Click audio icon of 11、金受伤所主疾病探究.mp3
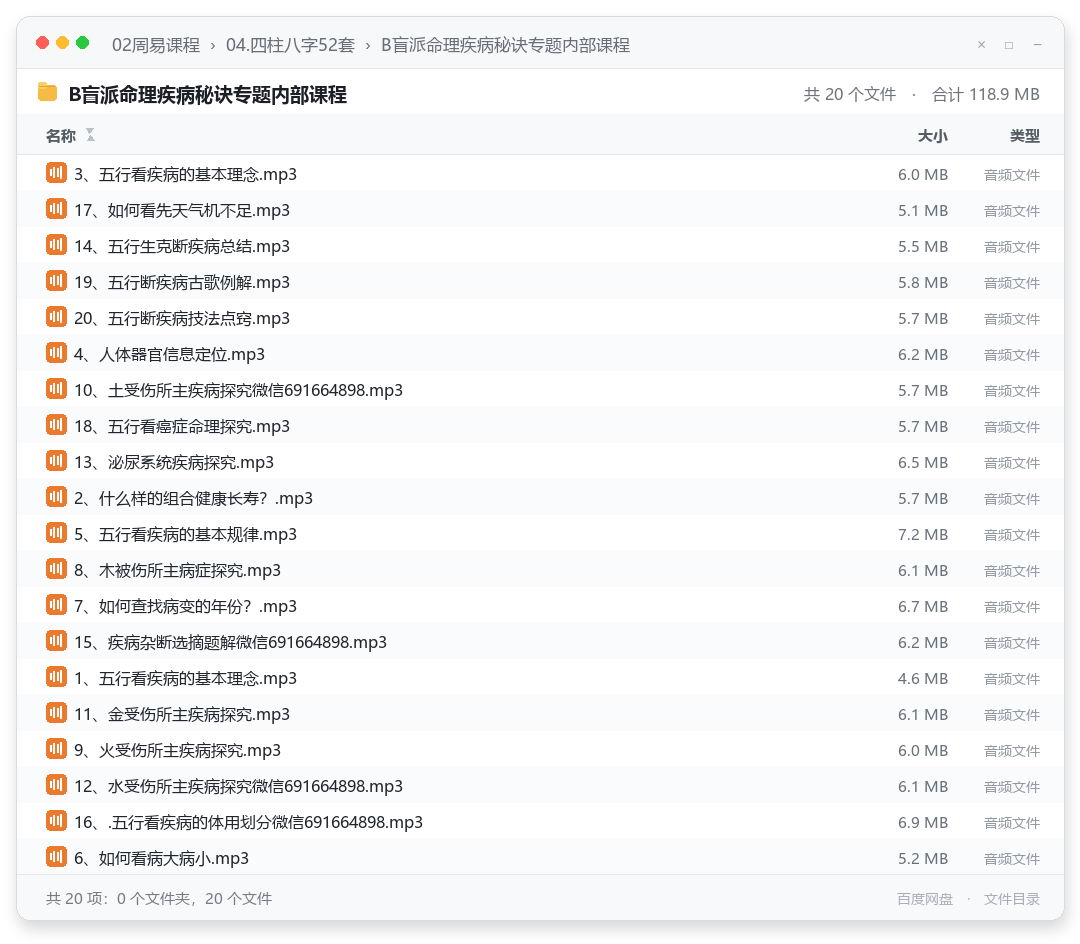 (56, 713)
